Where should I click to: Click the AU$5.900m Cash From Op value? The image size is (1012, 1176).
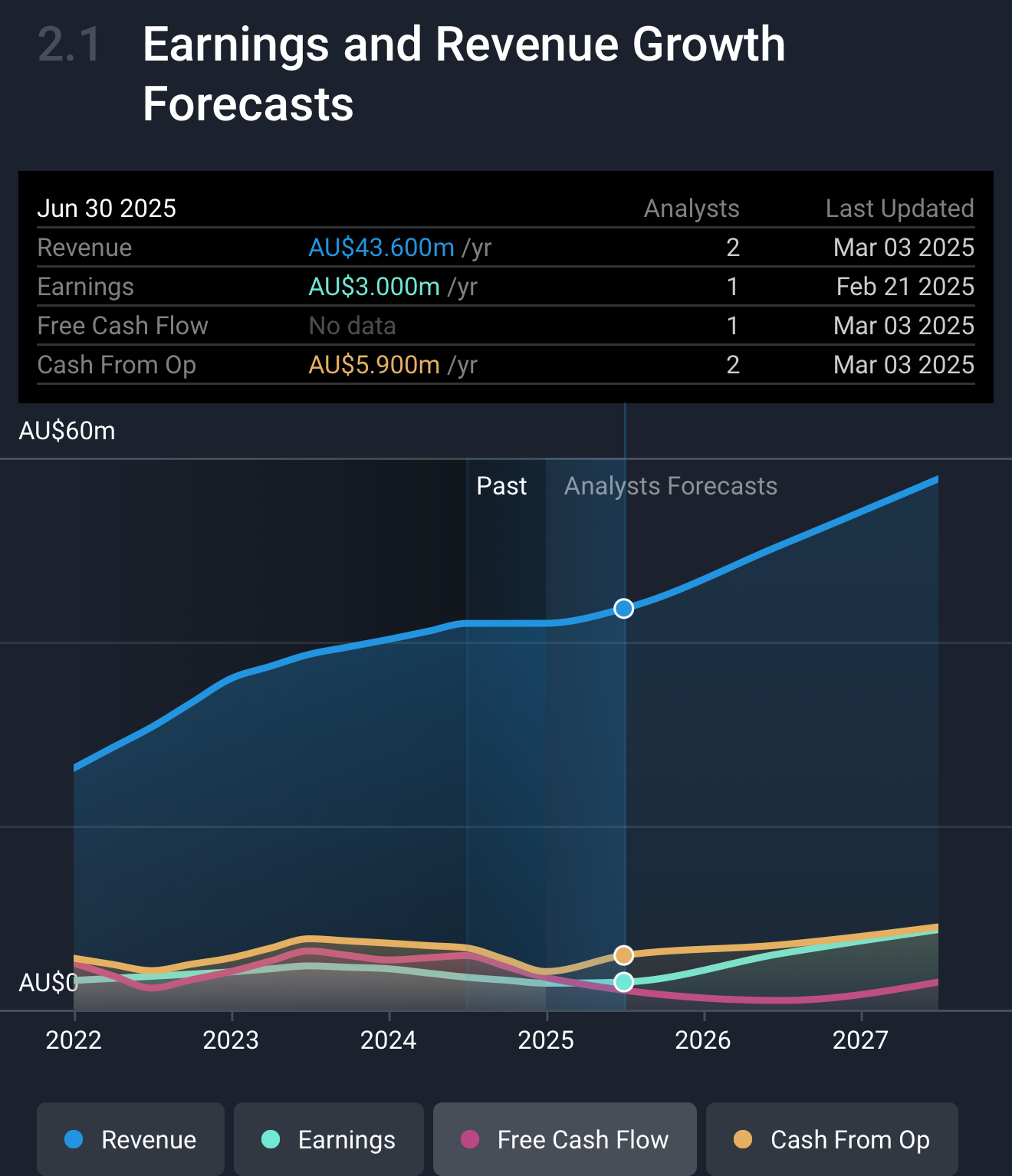point(374,365)
